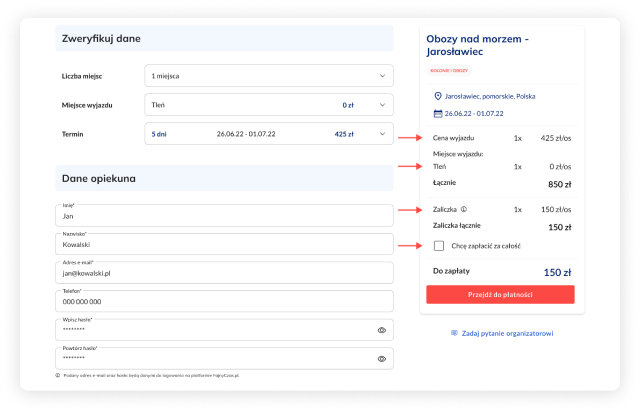Open the Liczba miejsc dropdown

(269, 75)
